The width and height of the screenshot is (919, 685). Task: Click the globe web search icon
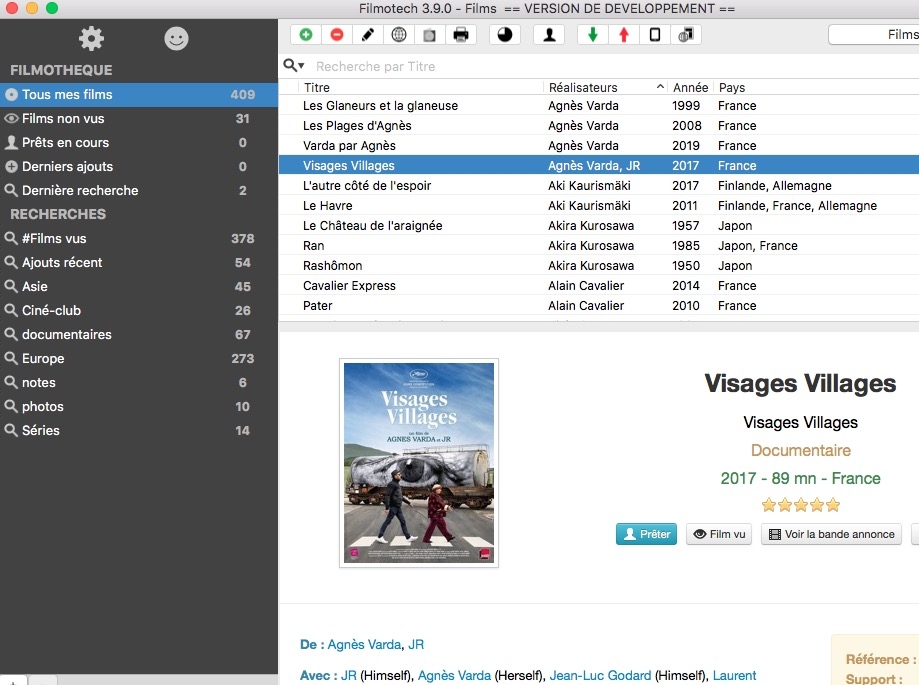(x=399, y=35)
